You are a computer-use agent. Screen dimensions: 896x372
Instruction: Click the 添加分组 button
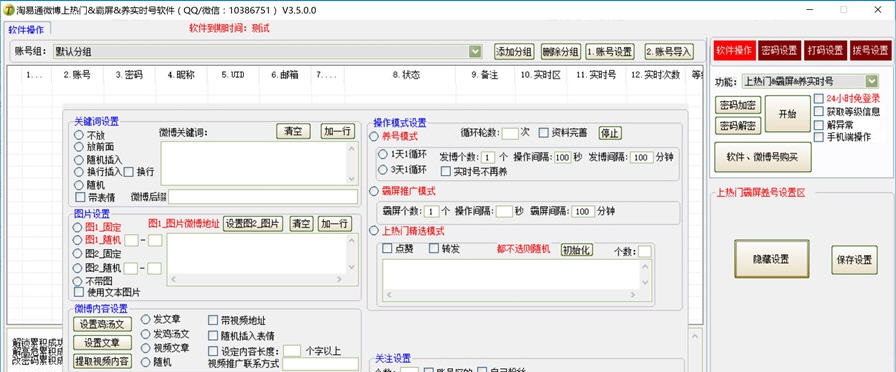coord(514,51)
